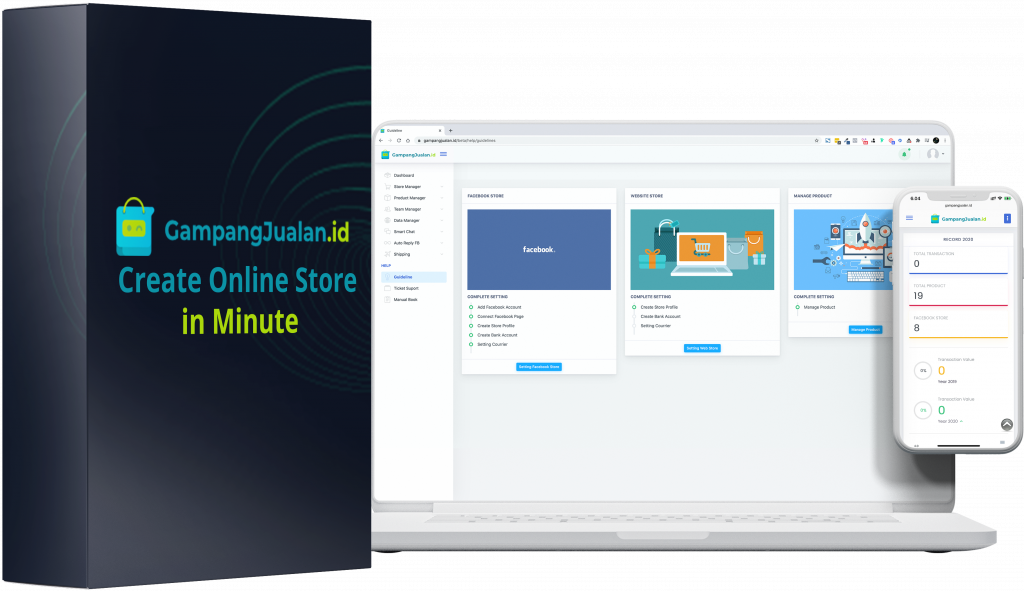Click the hamburger menu icon beside the GampangJualan logo
This screenshot has height=592, width=1024.
(443, 154)
